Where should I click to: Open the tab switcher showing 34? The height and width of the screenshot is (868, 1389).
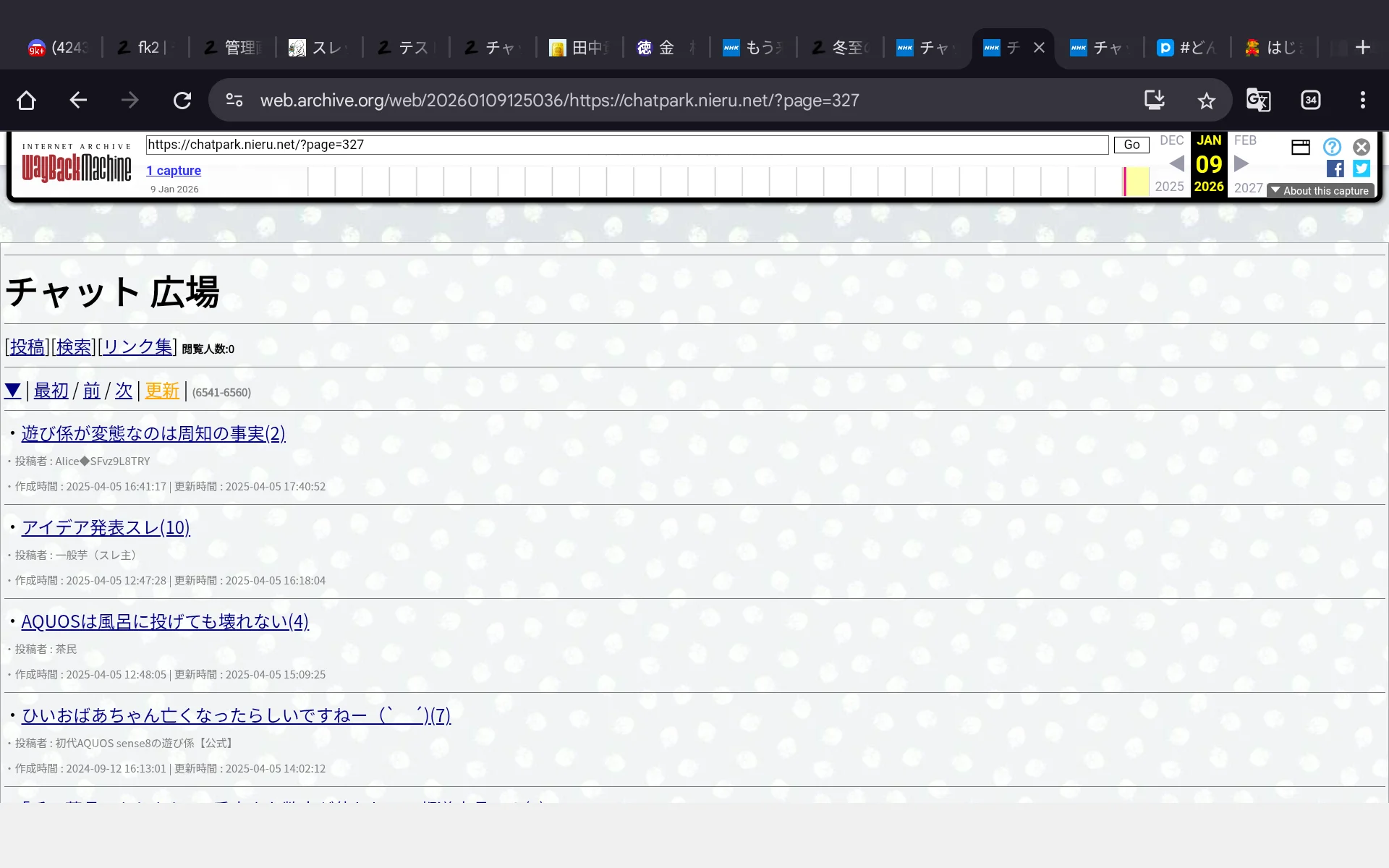tap(1310, 100)
